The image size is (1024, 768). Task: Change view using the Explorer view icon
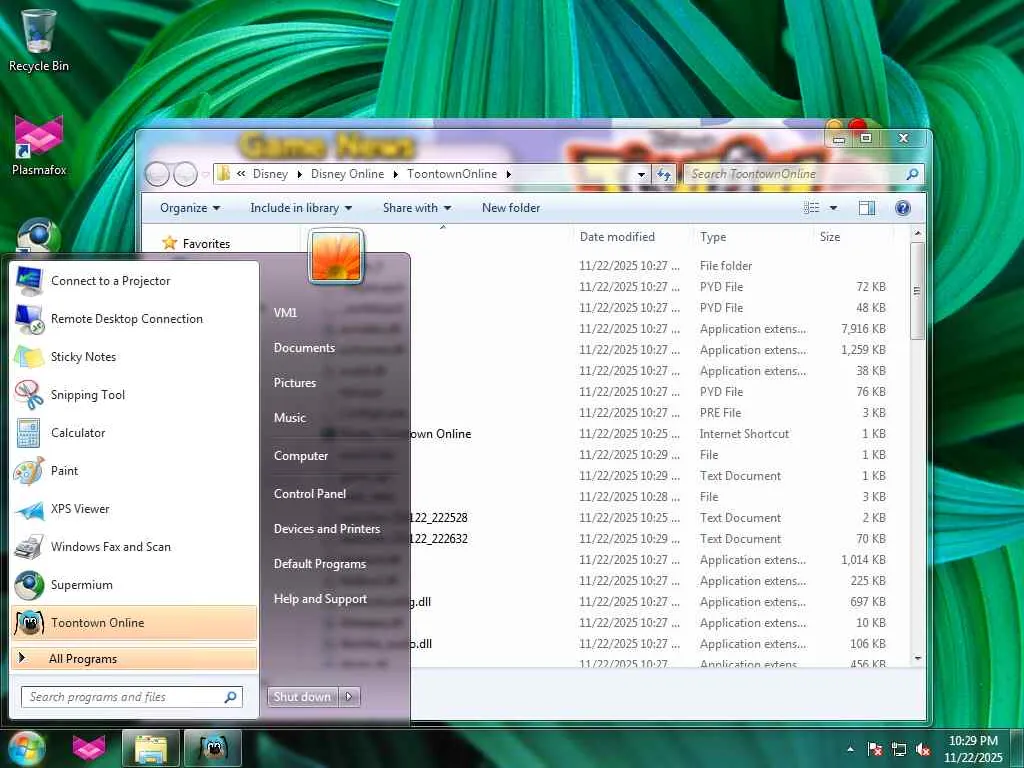[x=811, y=208]
